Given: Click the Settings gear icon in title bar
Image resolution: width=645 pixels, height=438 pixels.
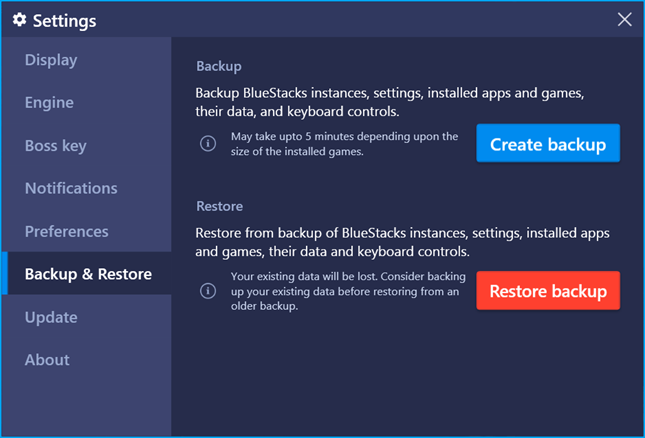Looking at the screenshot, I should coord(19,19).
